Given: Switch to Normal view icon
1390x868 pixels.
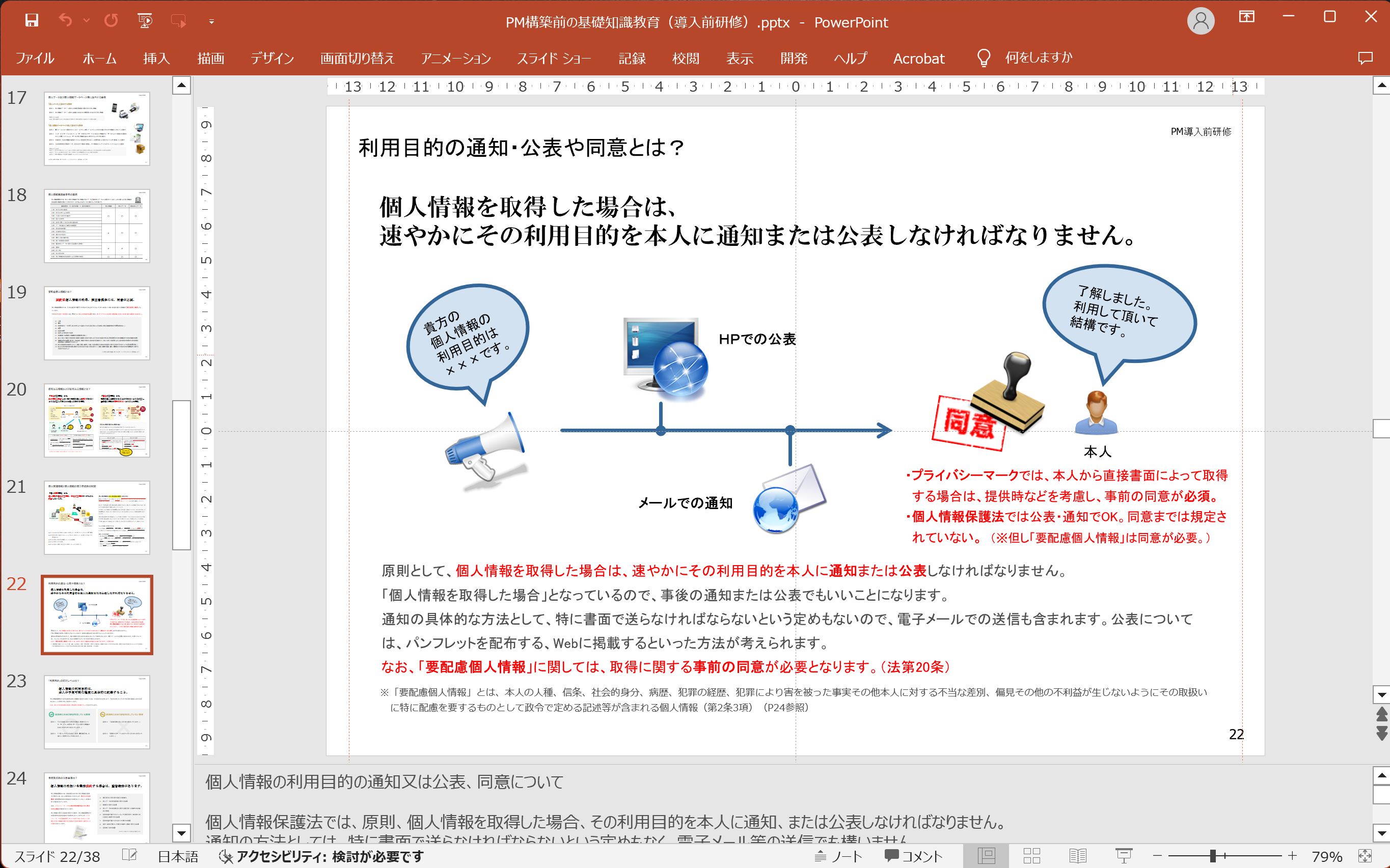Looking at the screenshot, I should coord(986,856).
